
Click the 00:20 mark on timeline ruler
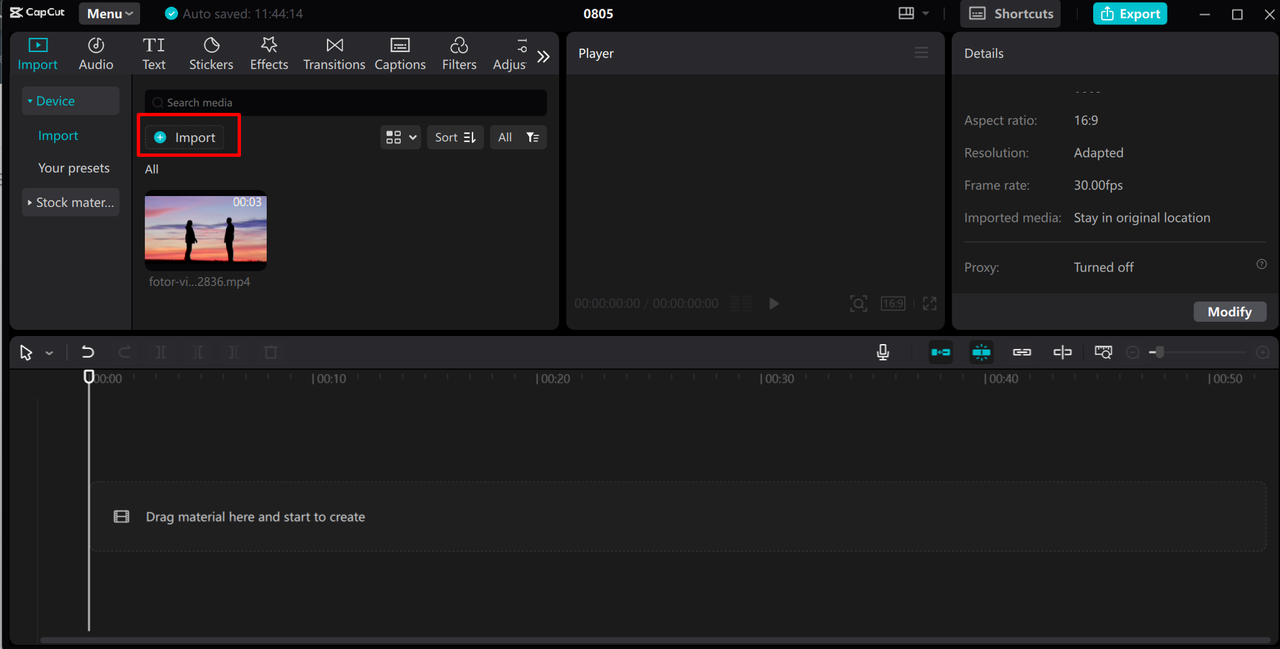[x=553, y=379]
